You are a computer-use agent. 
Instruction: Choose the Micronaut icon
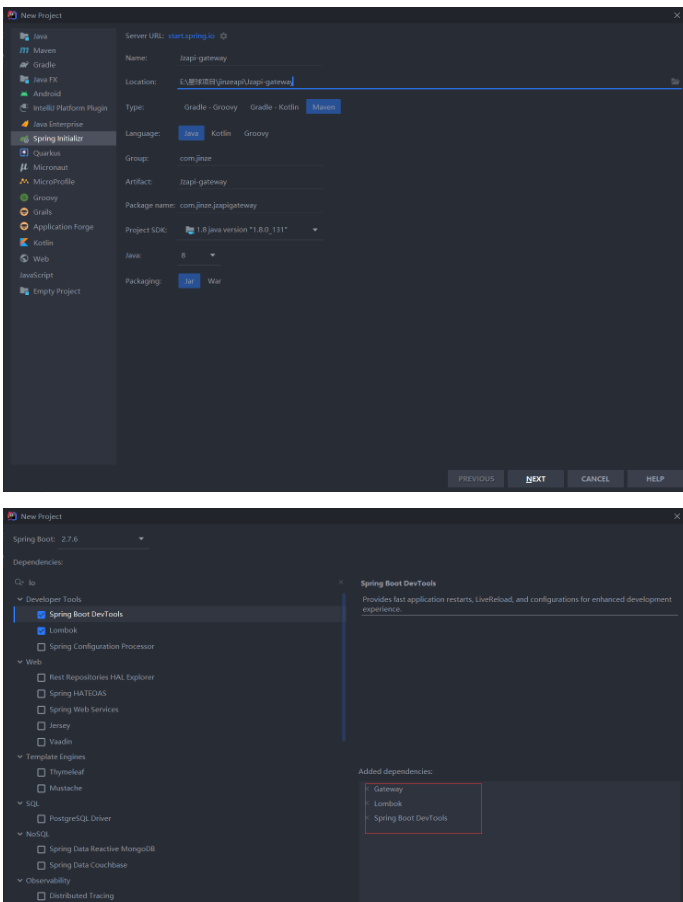click(x=24, y=167)
